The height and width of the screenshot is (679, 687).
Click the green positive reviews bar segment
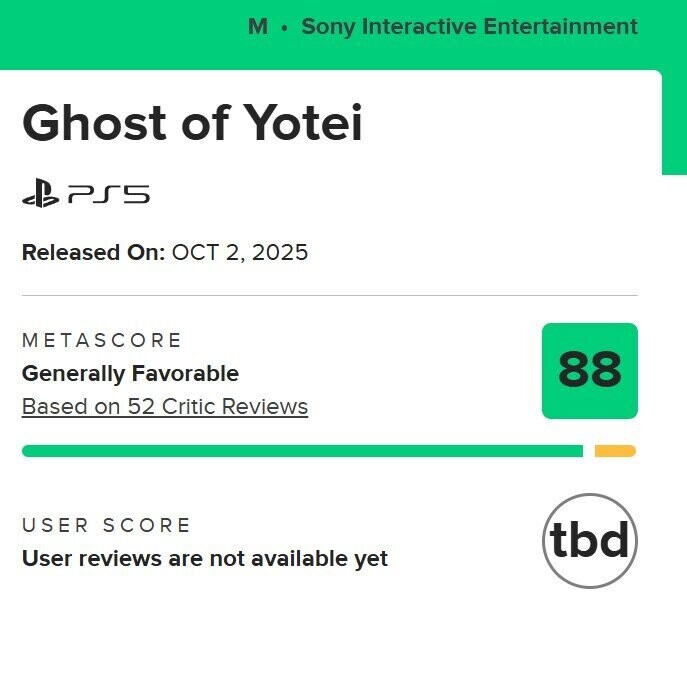tap(302, 451)
